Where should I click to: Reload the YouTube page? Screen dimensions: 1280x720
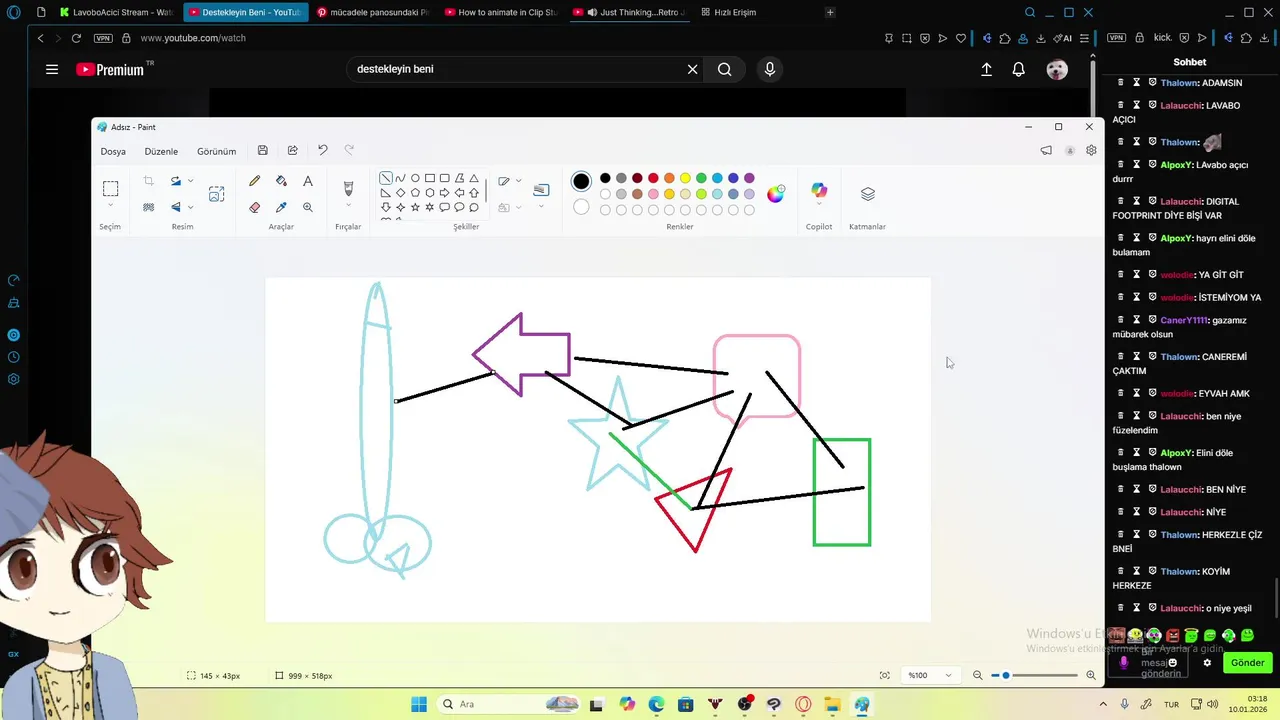click(76, 38)
